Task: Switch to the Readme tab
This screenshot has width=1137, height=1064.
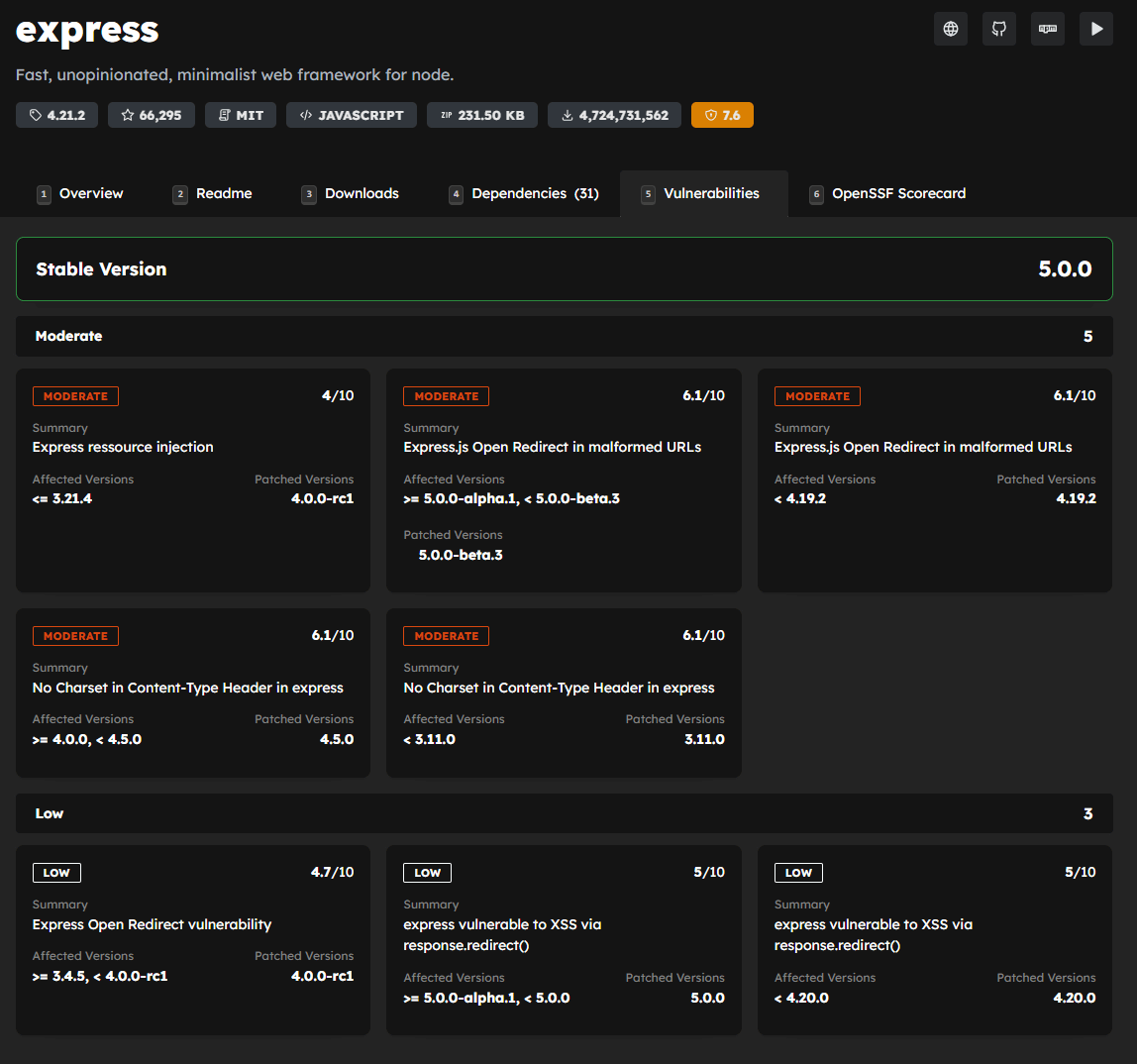Action: point(213,193)
